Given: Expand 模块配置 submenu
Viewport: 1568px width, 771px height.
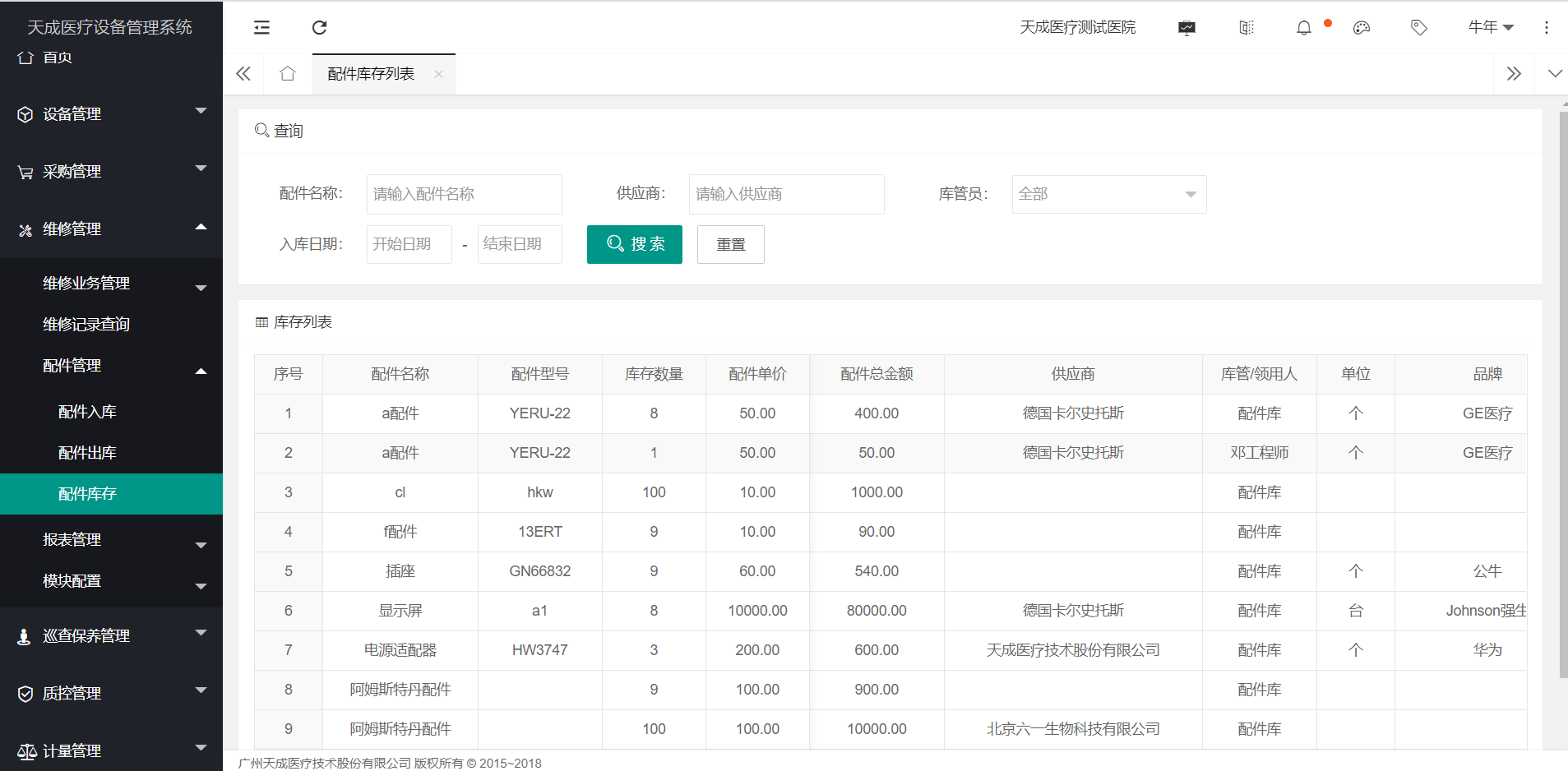Looking at the screenshot, I should coord(111,581).
